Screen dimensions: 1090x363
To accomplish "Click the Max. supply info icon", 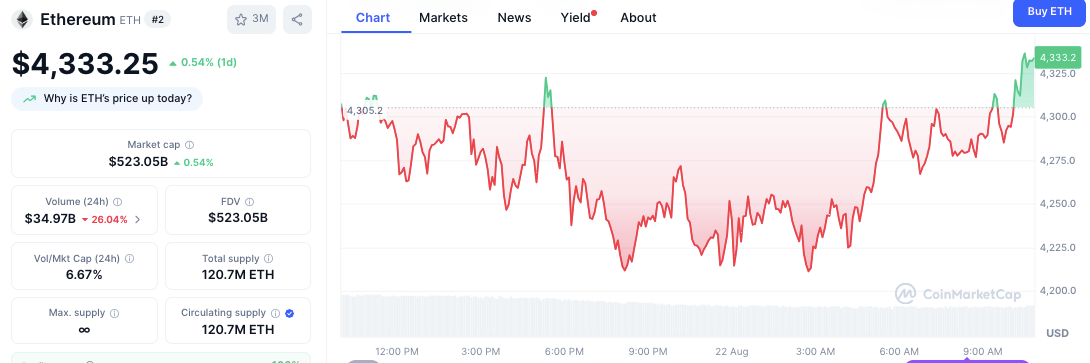I will click(x=115, y=314).
